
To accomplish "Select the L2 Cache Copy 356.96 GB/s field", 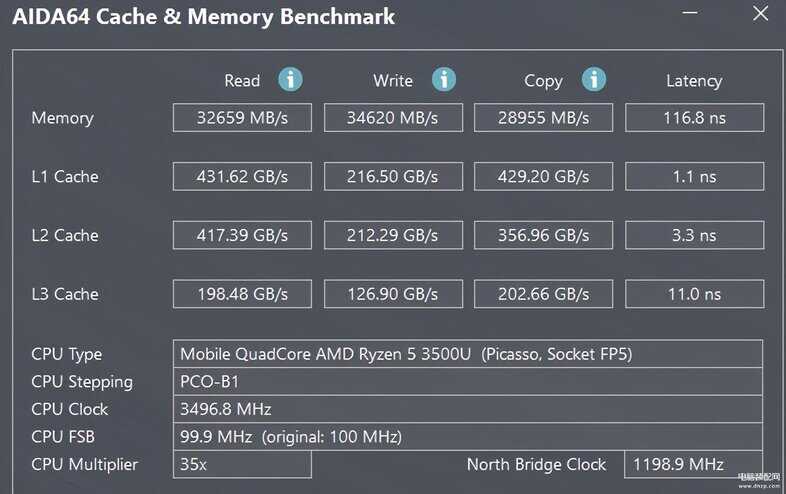I will [x=543, y=235].
